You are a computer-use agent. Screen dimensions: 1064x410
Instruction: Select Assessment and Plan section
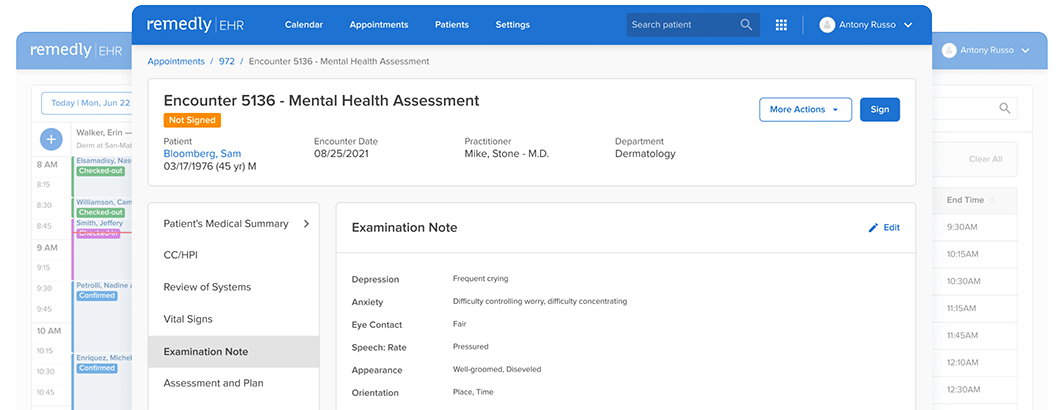point(213,383)
